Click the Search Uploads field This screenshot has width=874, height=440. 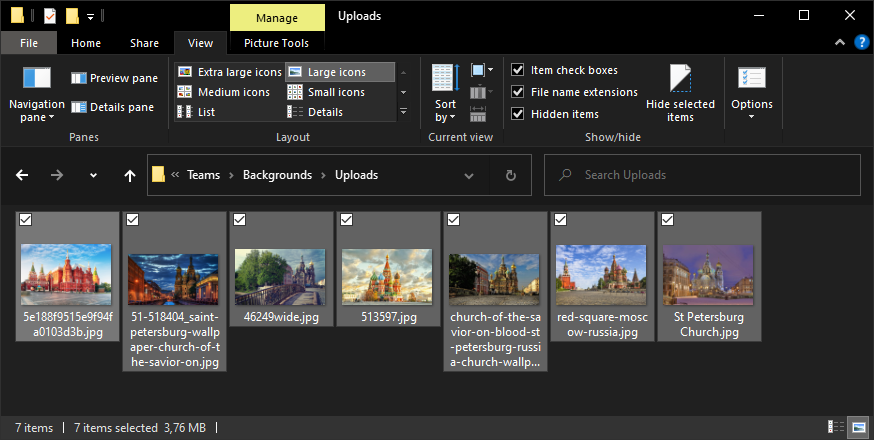(x=700, y=175)
